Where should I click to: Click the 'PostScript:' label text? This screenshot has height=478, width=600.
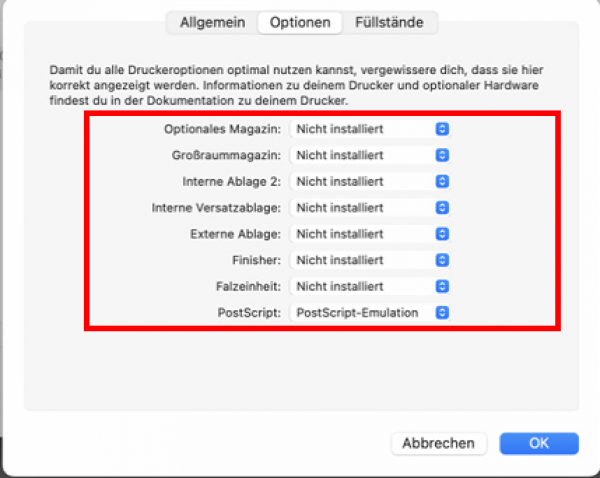[249, 313]
